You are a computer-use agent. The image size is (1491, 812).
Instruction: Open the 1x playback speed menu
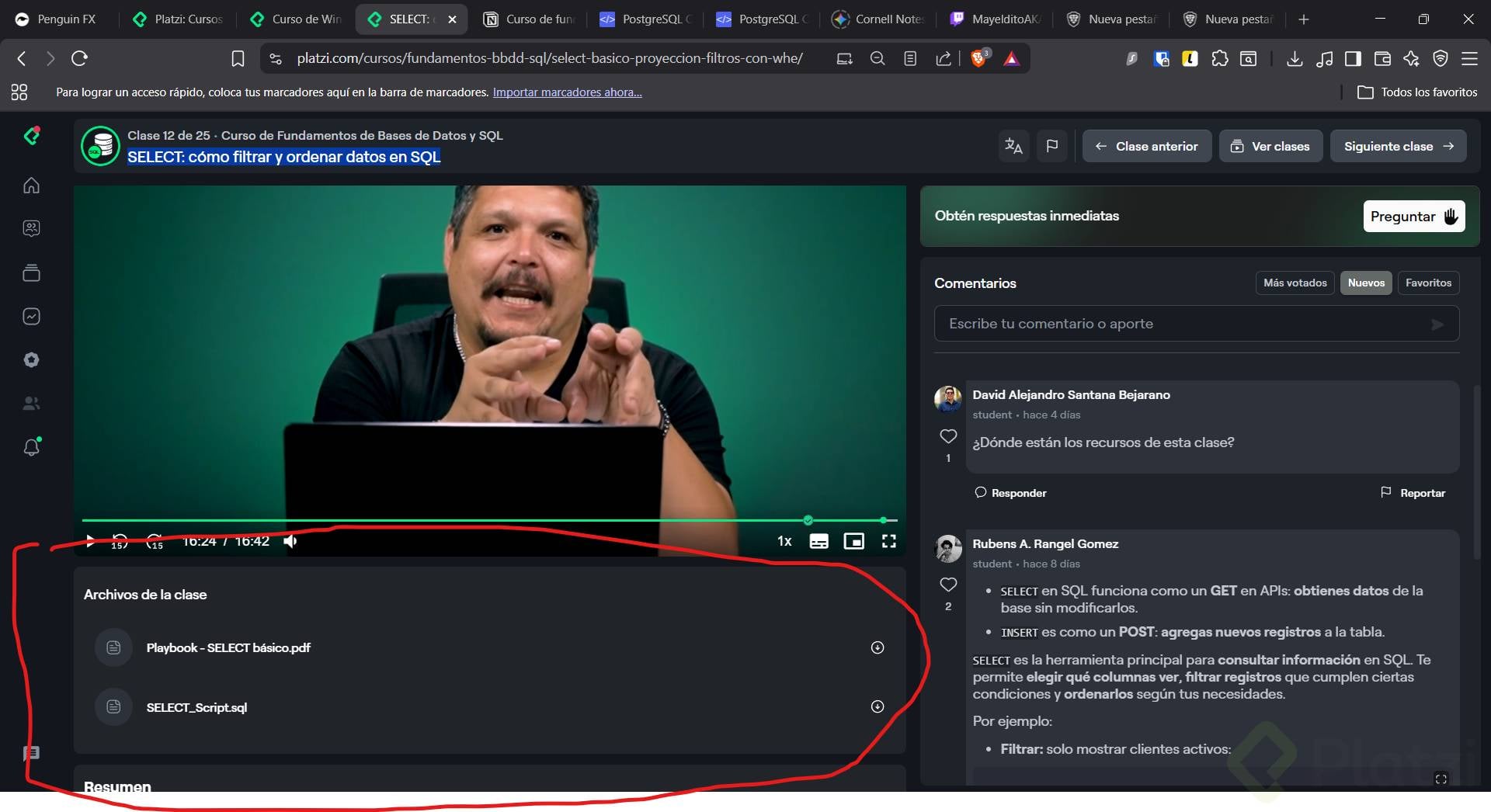(784, 541)
